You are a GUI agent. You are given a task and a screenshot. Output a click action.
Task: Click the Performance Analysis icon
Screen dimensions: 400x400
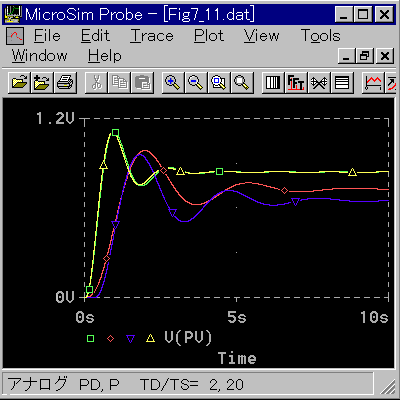coord(319,82)
